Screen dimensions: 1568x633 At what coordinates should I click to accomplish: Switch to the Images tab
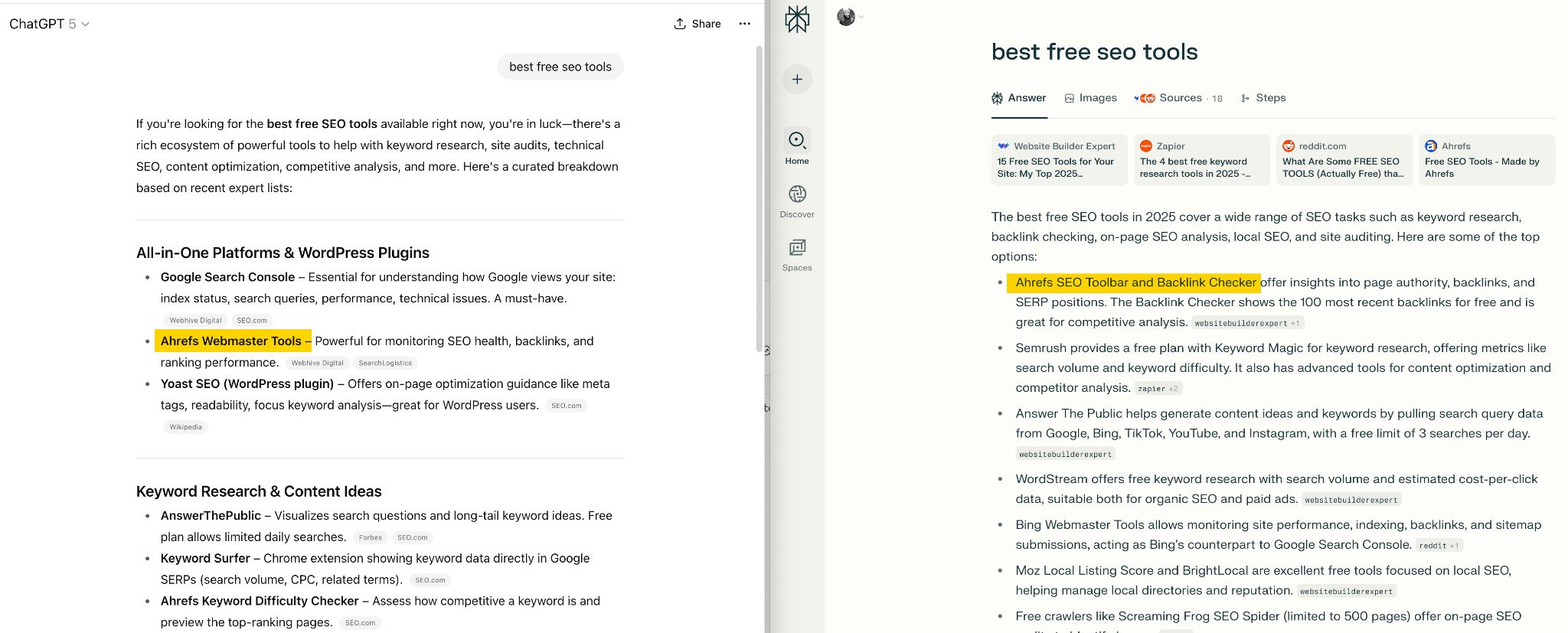(x=1090, y=98)
